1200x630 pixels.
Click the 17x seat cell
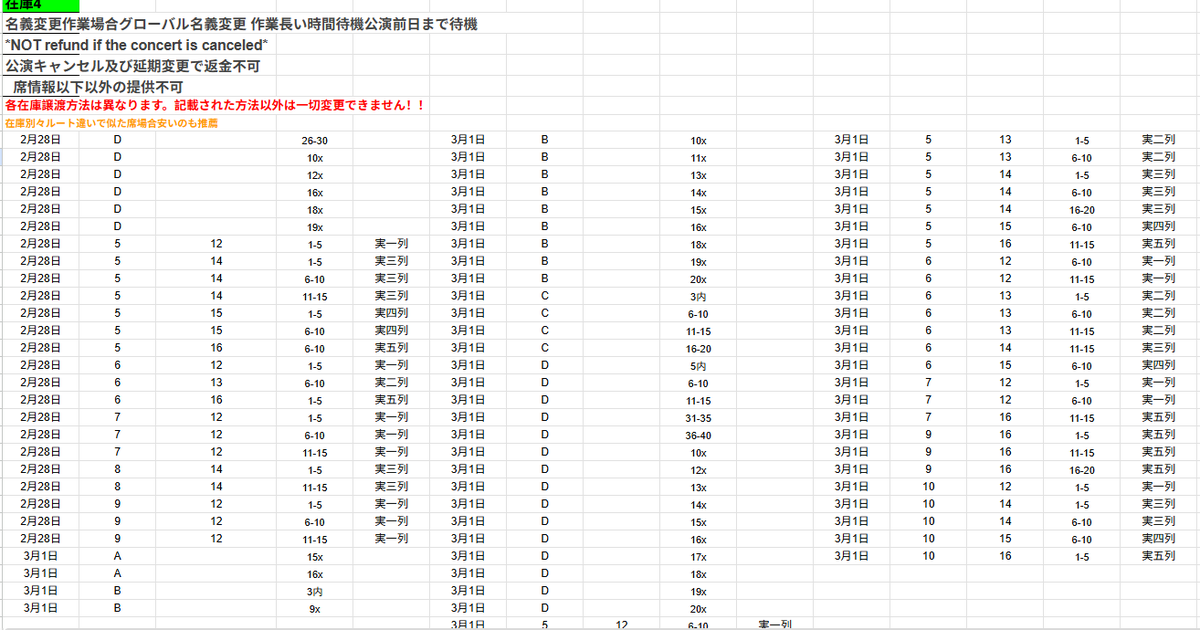click(698, 556)
